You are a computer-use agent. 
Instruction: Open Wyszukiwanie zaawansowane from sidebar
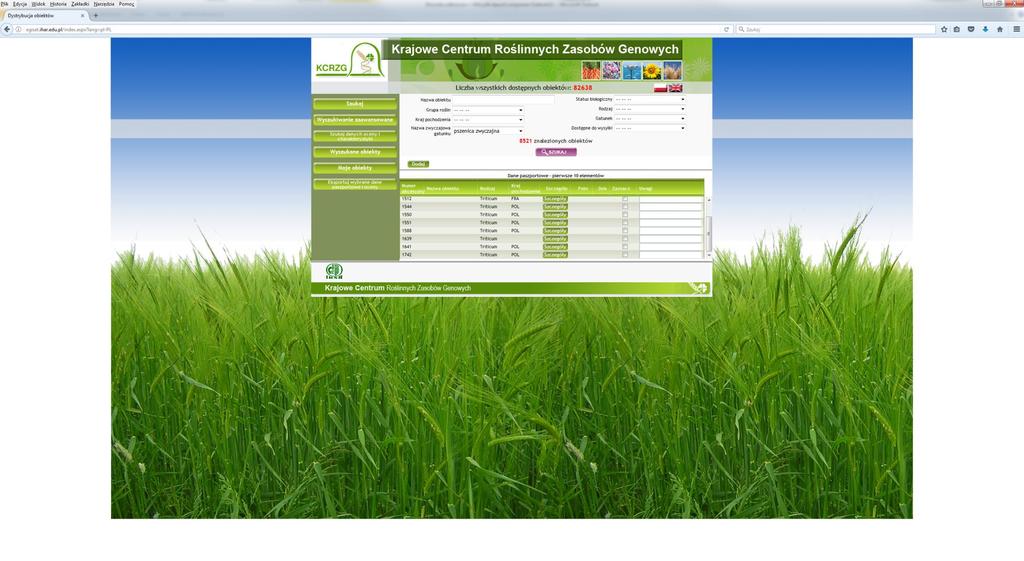coord(355,120)
